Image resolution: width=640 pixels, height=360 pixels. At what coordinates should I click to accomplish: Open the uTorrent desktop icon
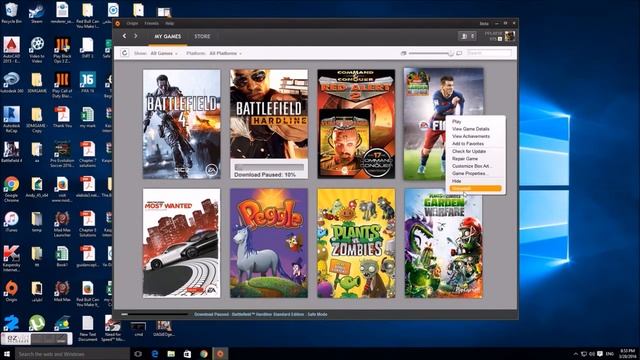coord(37,323)
